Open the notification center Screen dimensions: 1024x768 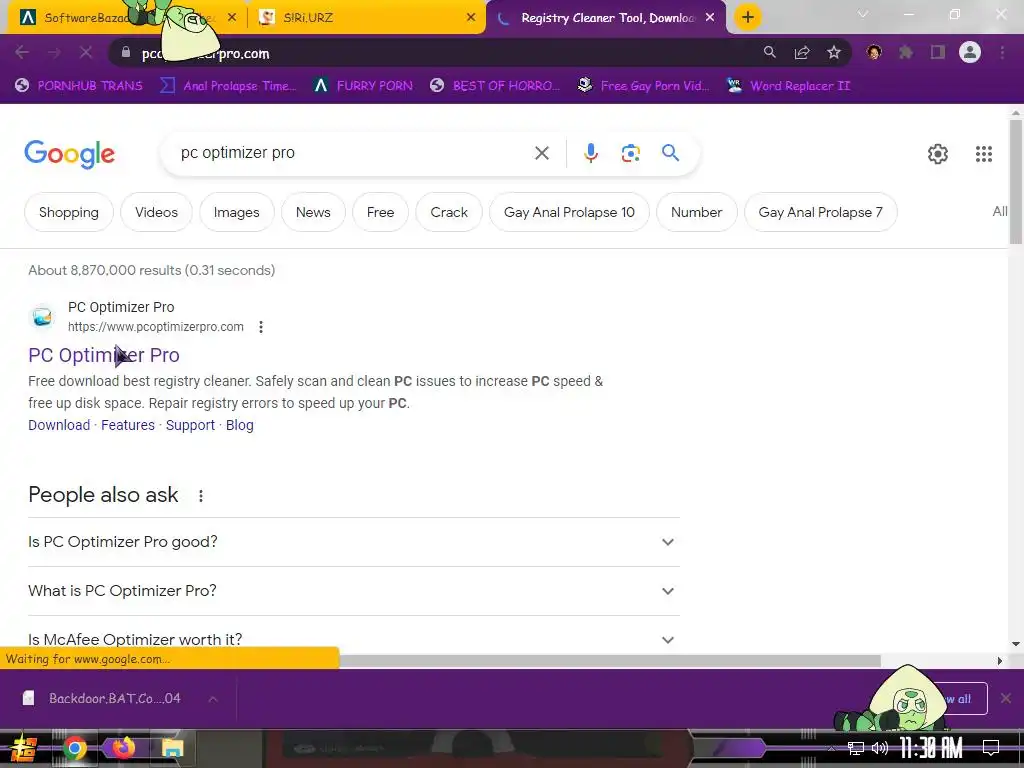click(991, 748)
